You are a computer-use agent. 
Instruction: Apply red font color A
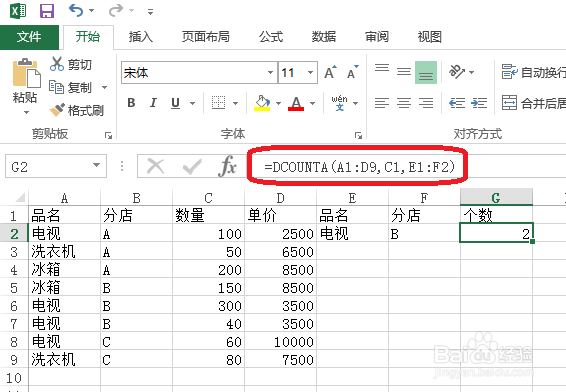(296, 103)
